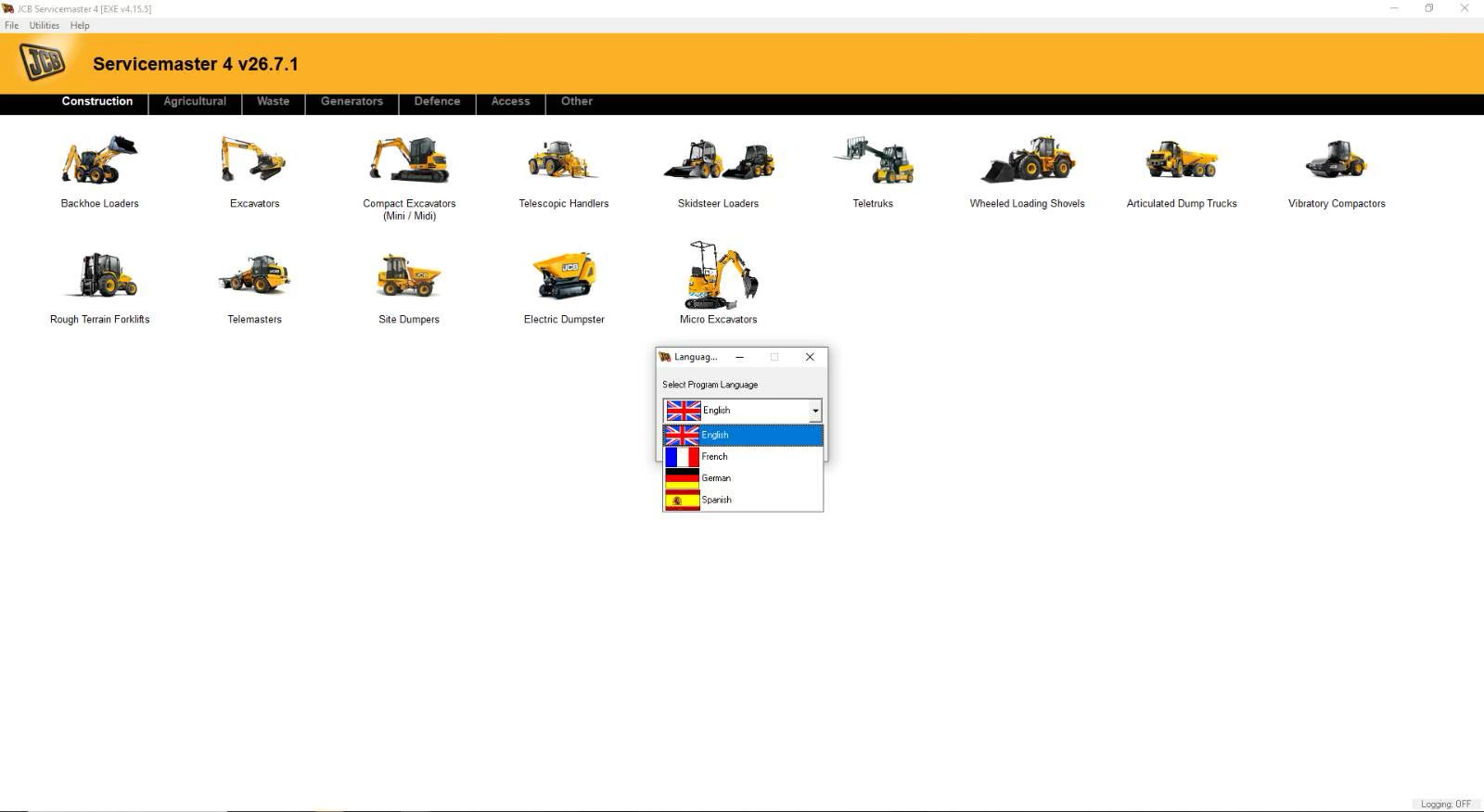Image resolution: width=1484 pixels, height=812 pixels.
Task: Open the File menu
Action: [x=11, y=25]
